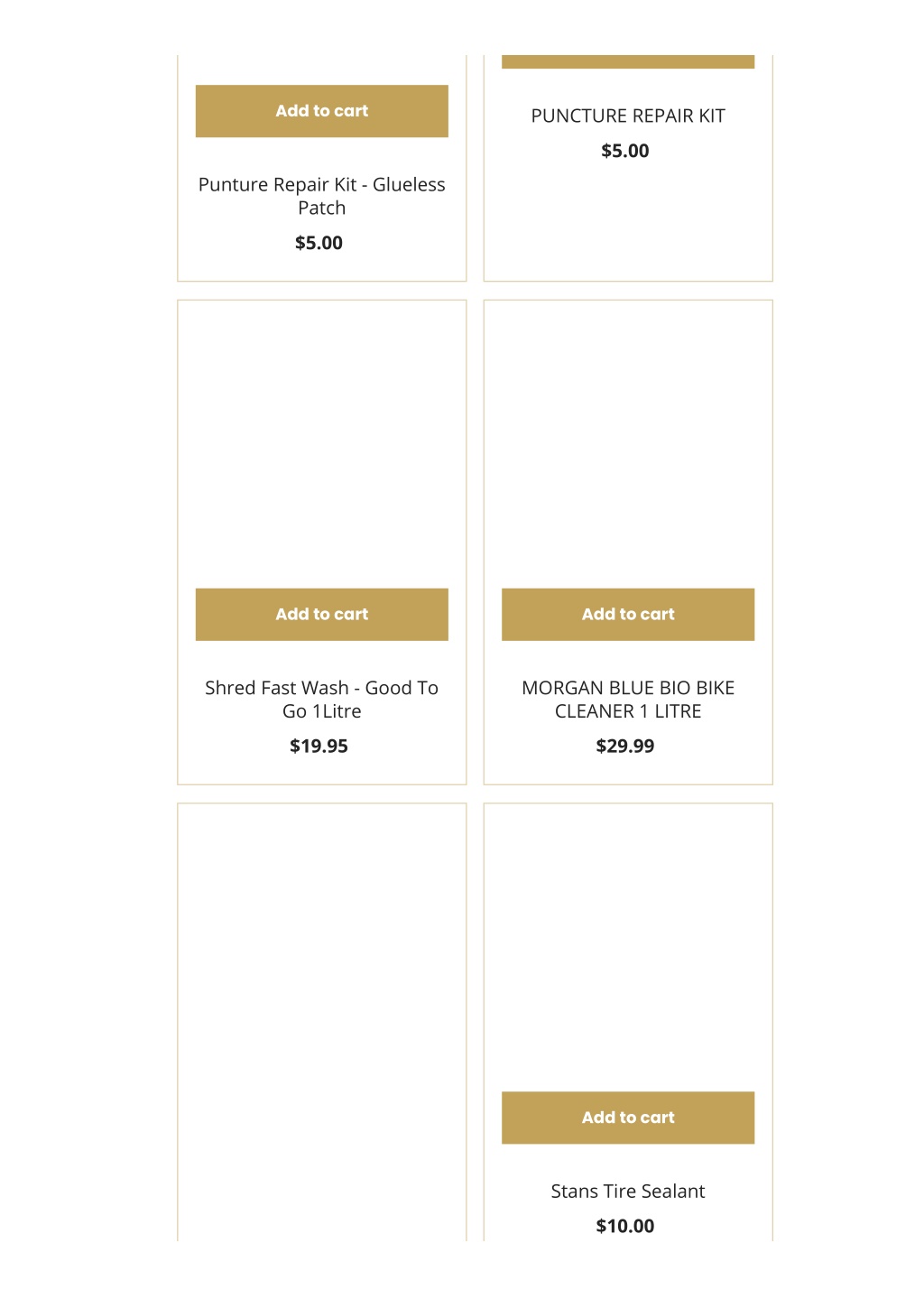Screen dimensions: 924x1308
Task: Open MORGAN BLUE BIO BIKE CLEANER 1 LITRE title
Action: [x=628, y=700]
